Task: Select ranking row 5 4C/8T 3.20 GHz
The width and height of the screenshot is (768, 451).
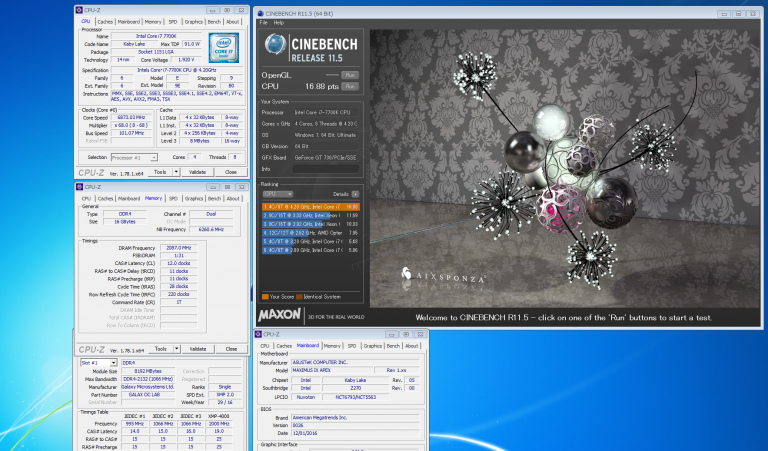Action: [x=311, y=241]
